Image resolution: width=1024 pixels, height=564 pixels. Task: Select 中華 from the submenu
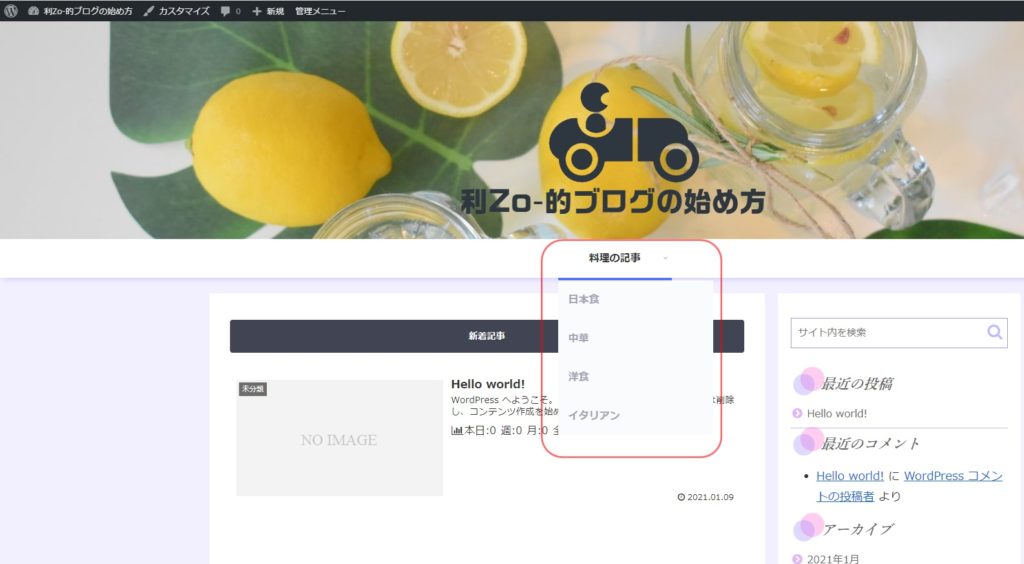pos(578,338)
